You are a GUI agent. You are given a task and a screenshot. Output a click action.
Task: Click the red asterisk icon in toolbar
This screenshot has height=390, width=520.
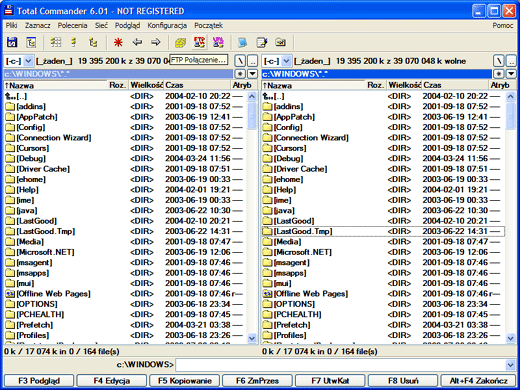[x=118, y=42]
